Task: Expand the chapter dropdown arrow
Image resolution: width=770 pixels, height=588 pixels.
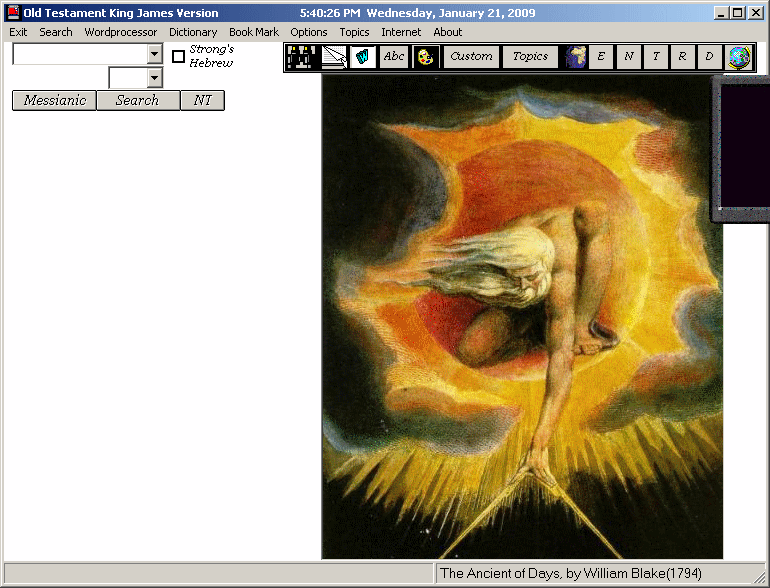Action: click(155, 78)
